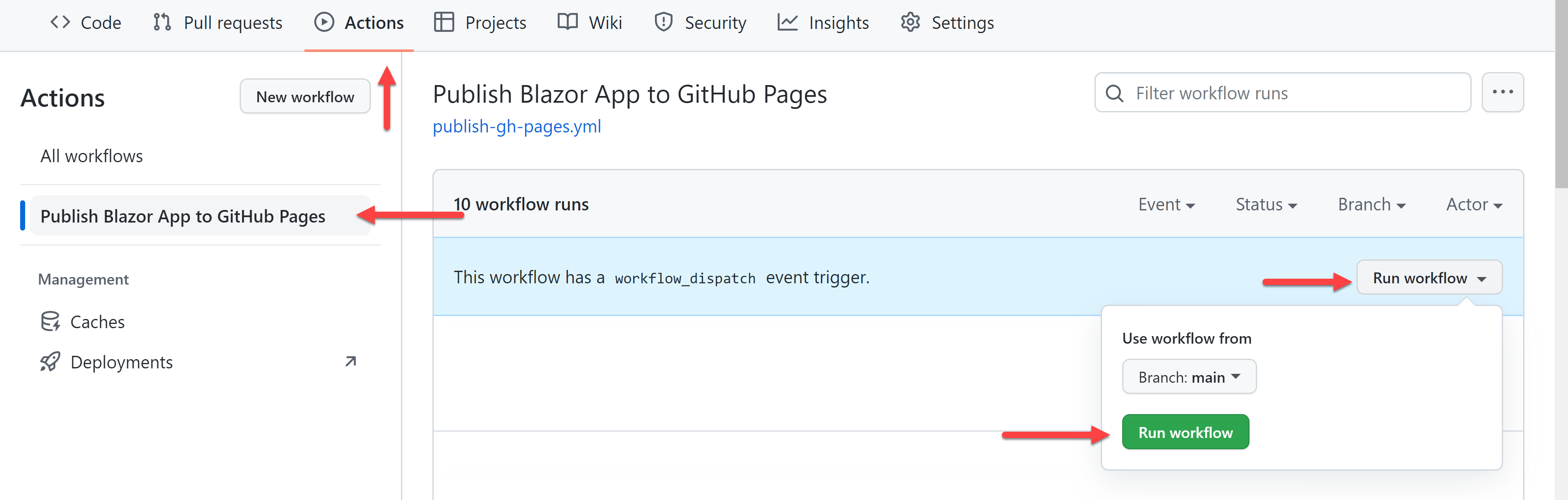Open the publish-gh-pages.yml link
Viewport: 1568px width, 500px height.
pos(517,126)
